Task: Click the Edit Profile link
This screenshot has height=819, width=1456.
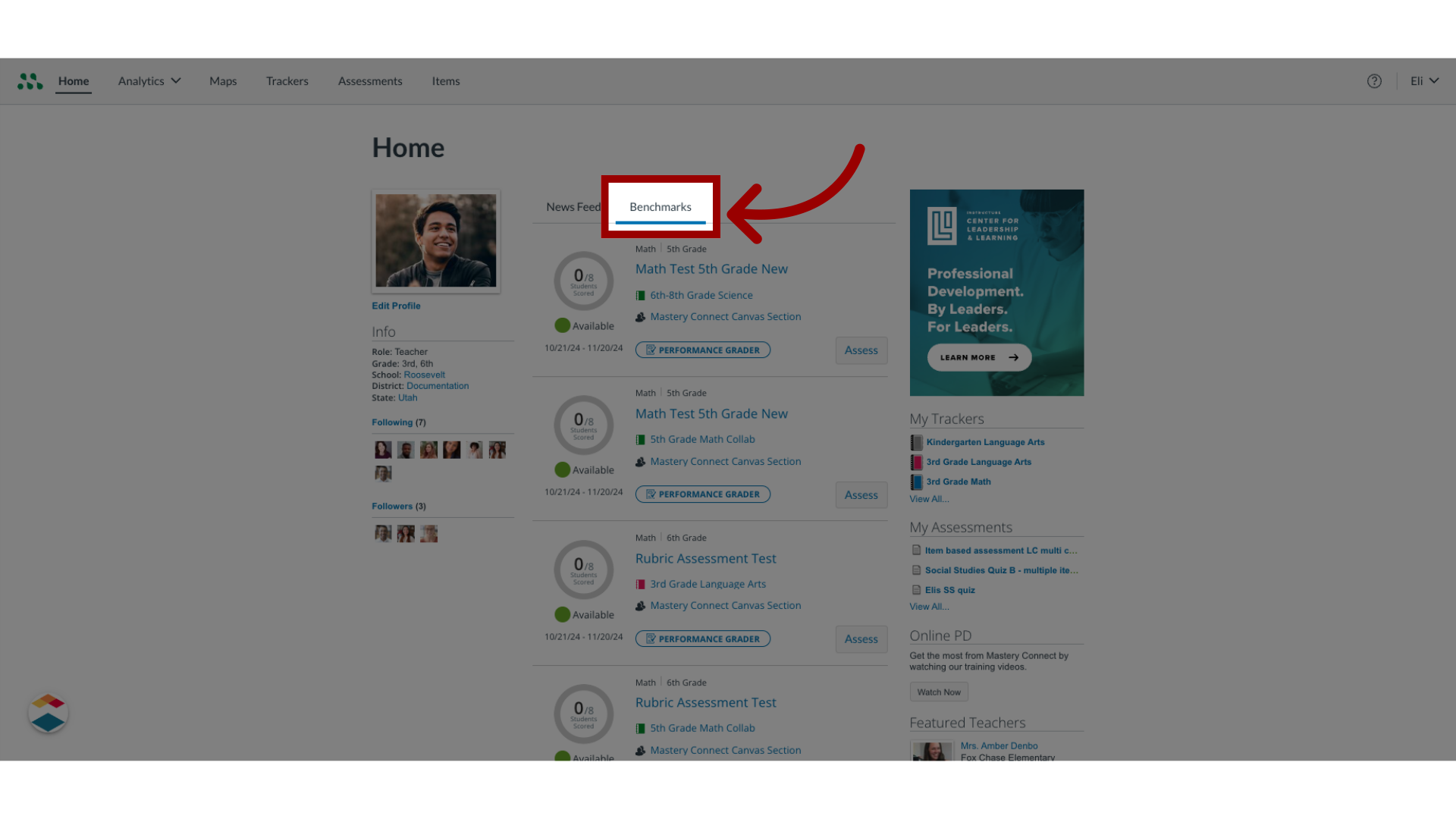Action: (396, 305)
